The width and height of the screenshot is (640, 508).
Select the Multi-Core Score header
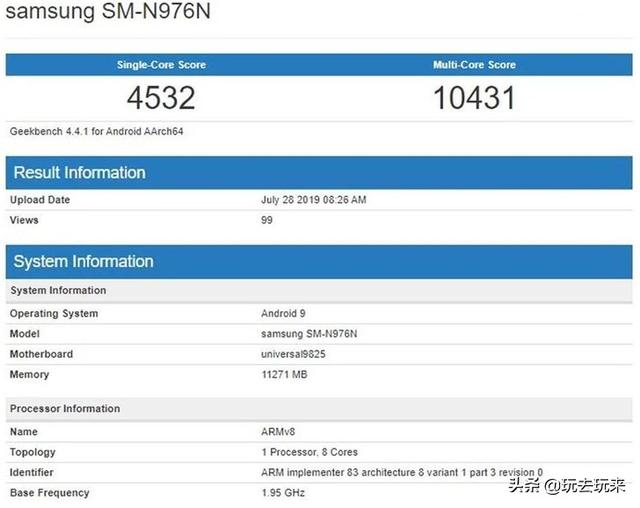(474, 65)
